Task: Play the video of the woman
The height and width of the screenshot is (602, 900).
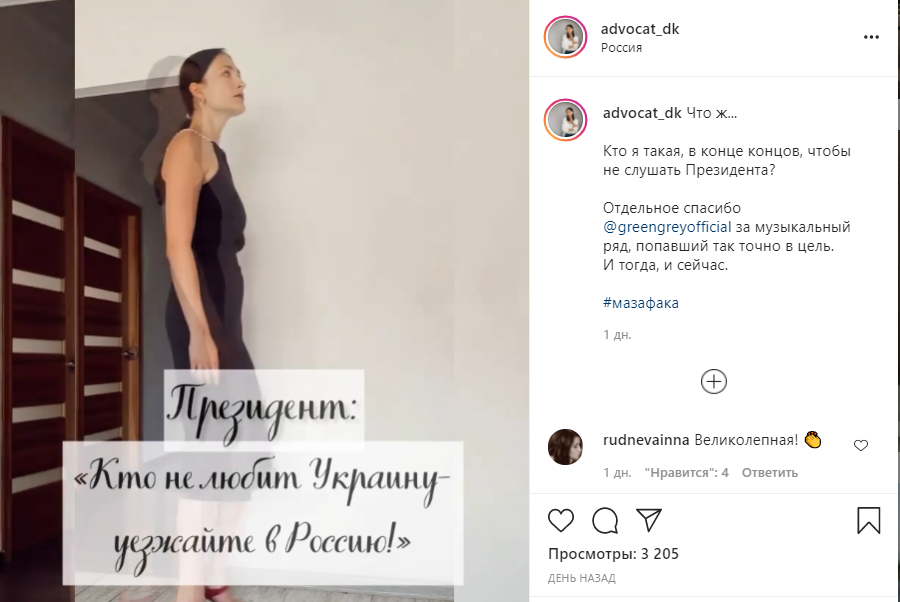Action: click(x=265, y=301)
